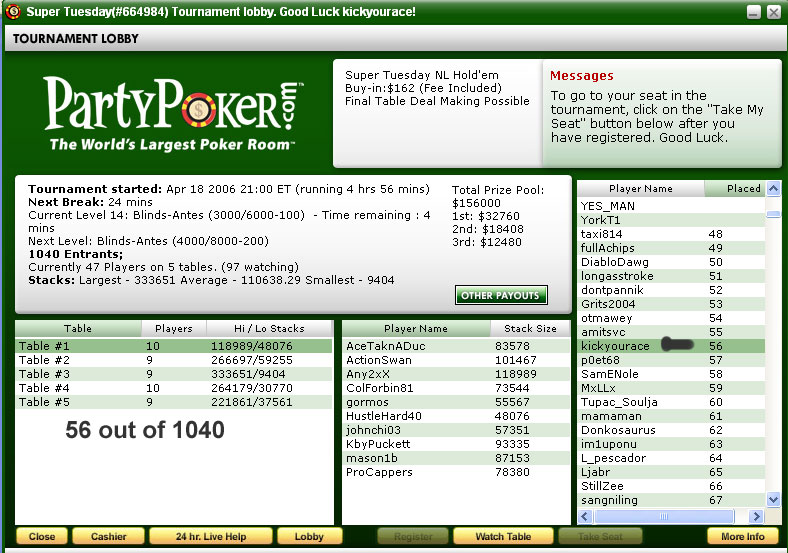Viewport: 788px width, 553px height.
Task: Return to the Lobby
Action: pyautogui.click(x=309, y=537)
